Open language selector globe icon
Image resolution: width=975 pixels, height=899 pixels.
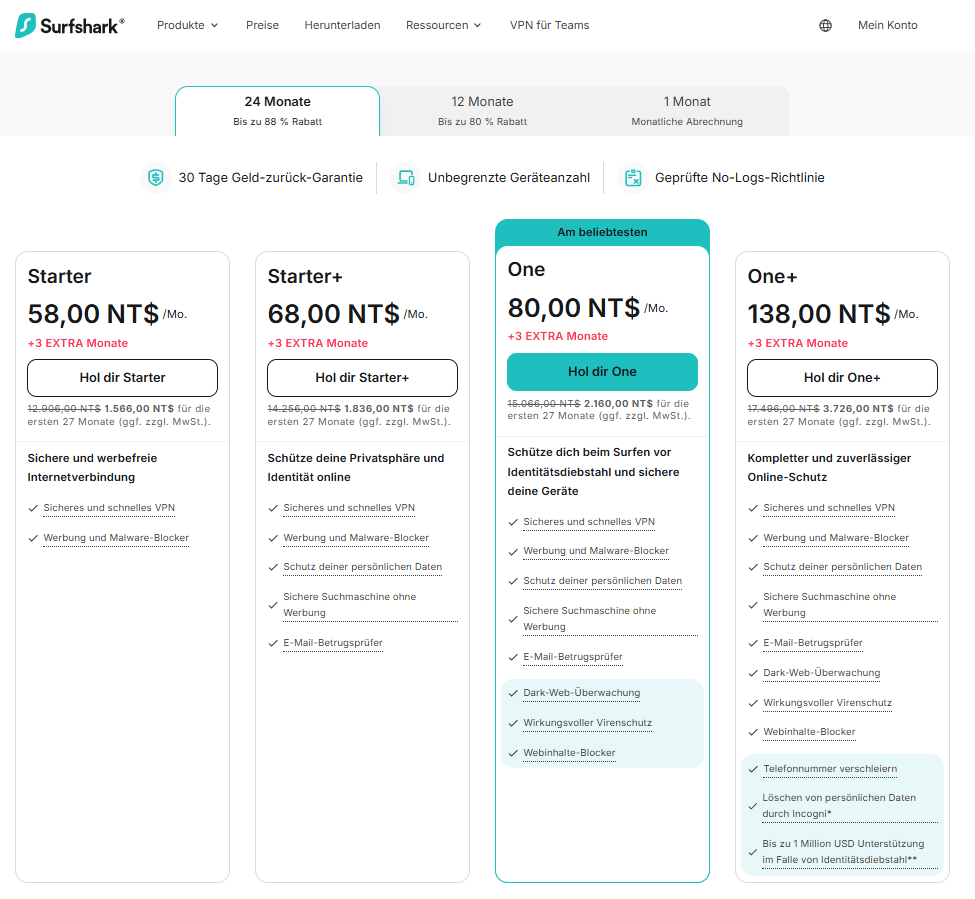point(825,26)
